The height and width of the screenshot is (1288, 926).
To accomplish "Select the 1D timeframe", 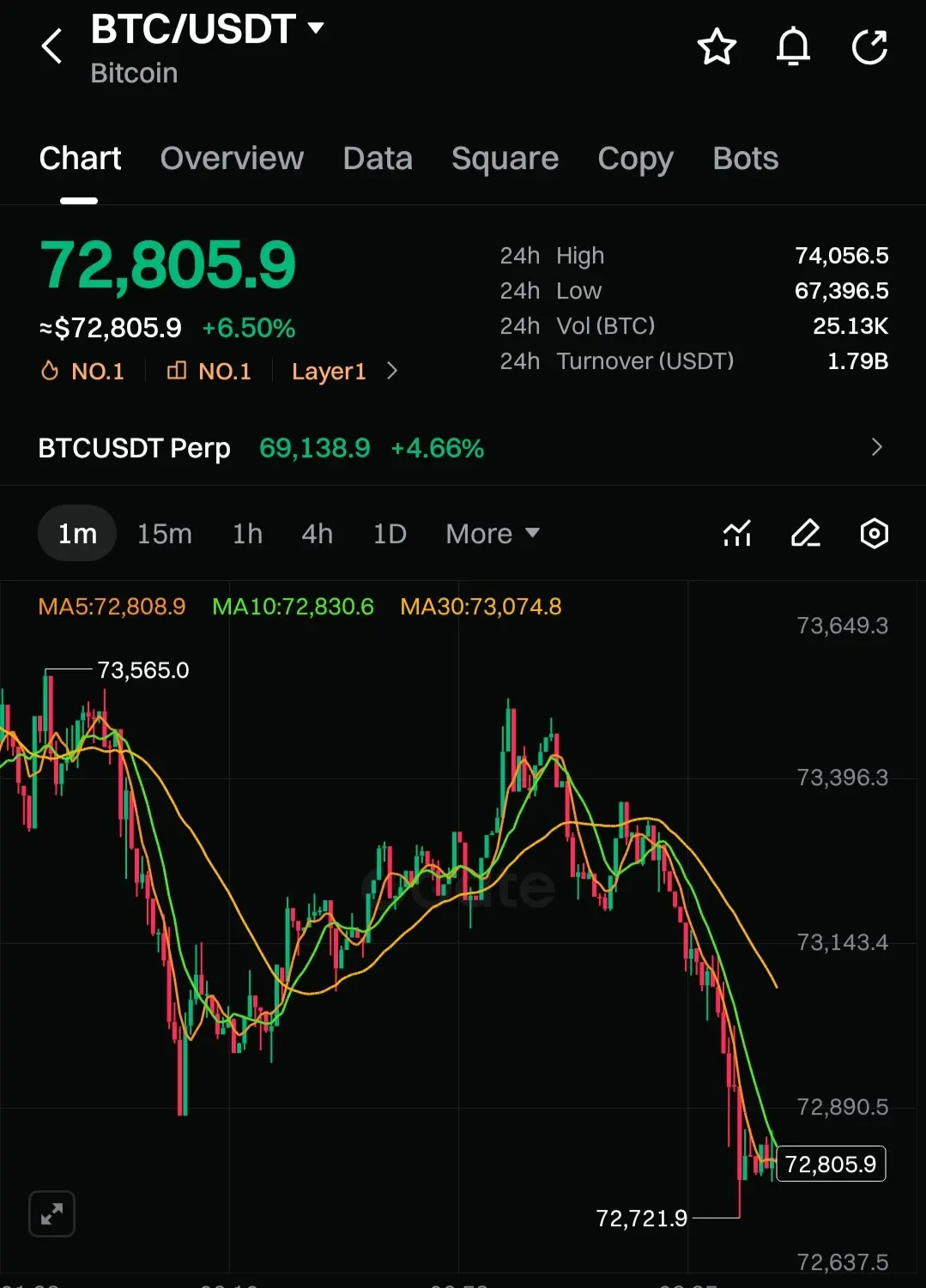I will (390, 534).
